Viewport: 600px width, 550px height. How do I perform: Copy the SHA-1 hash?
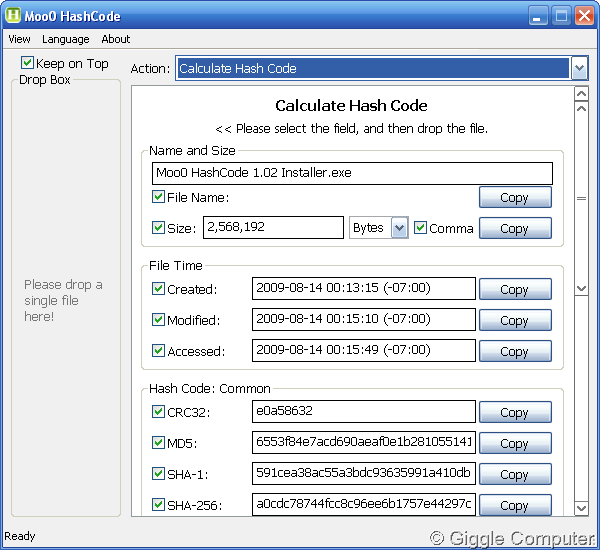pos(515,474)
